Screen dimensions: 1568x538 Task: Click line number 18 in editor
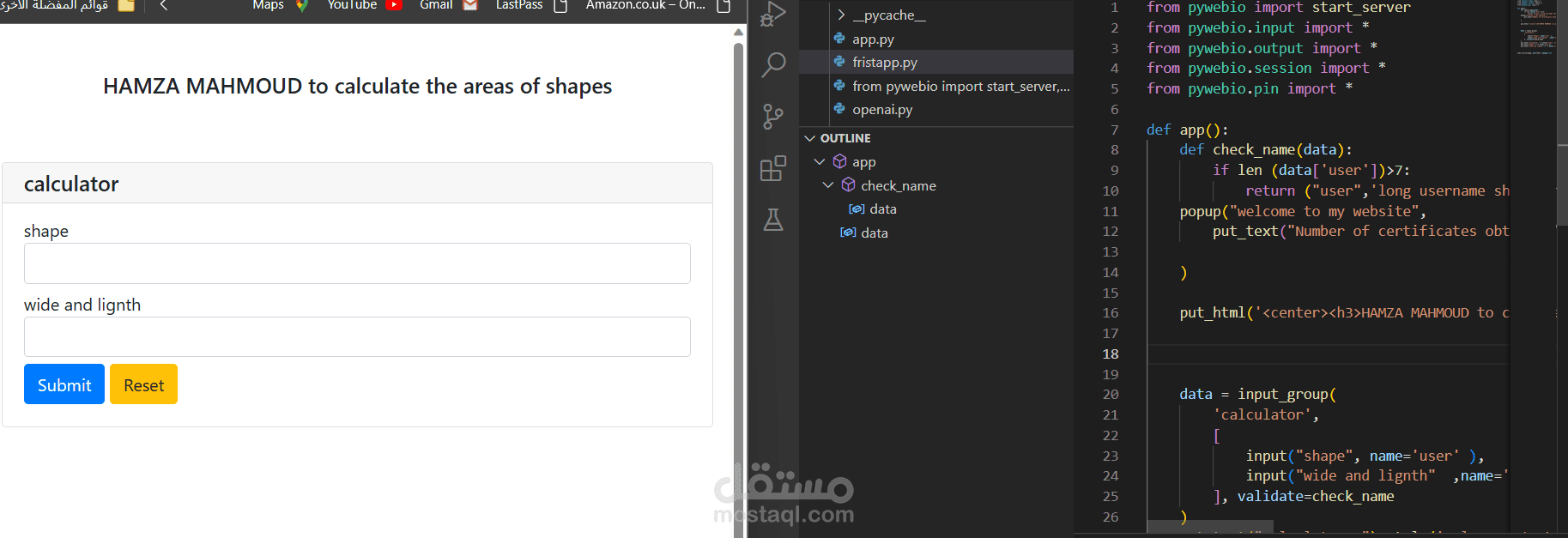coord(1111,354)
